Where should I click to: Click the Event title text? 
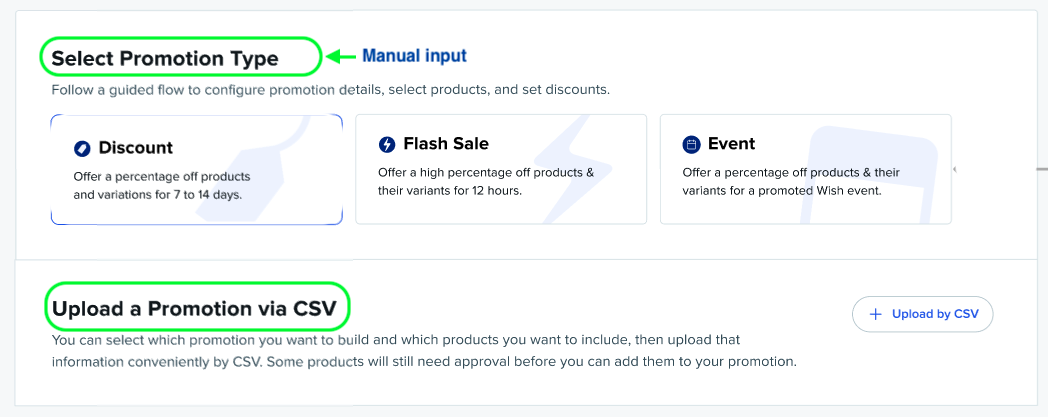pos(731,144)
